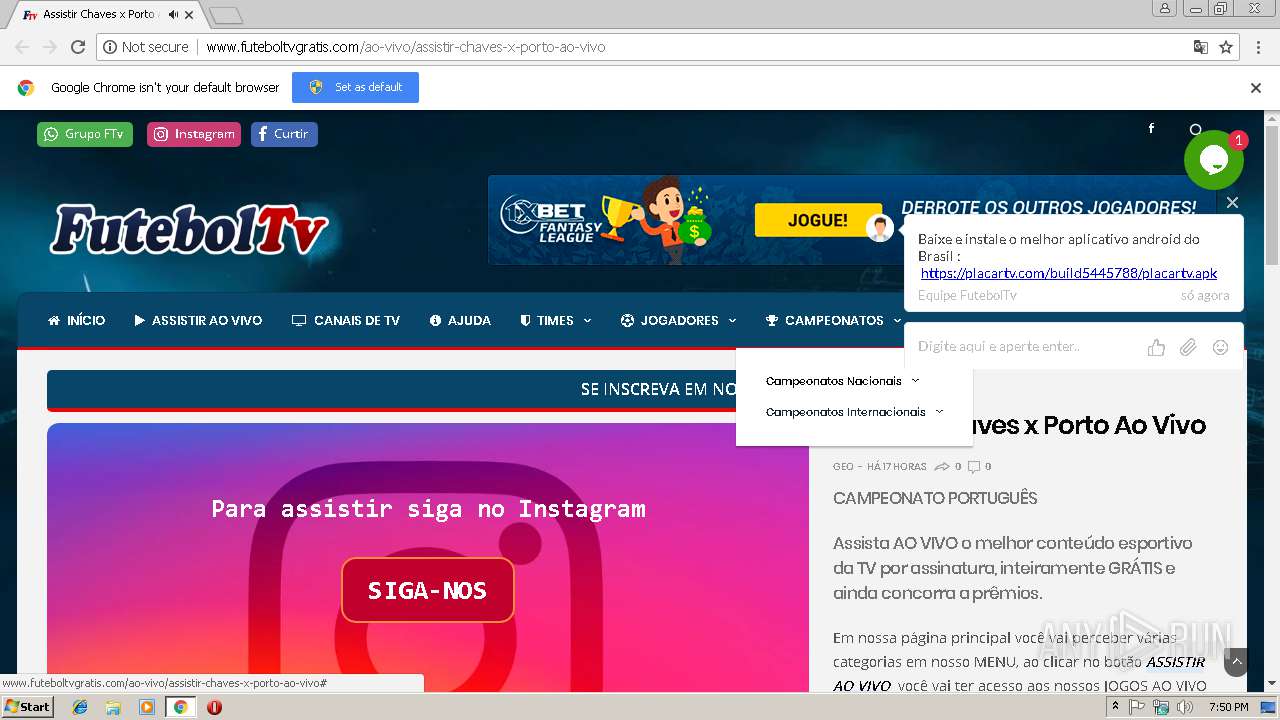Click the Grupo FTv WhatsApp button

pos(85,134)
